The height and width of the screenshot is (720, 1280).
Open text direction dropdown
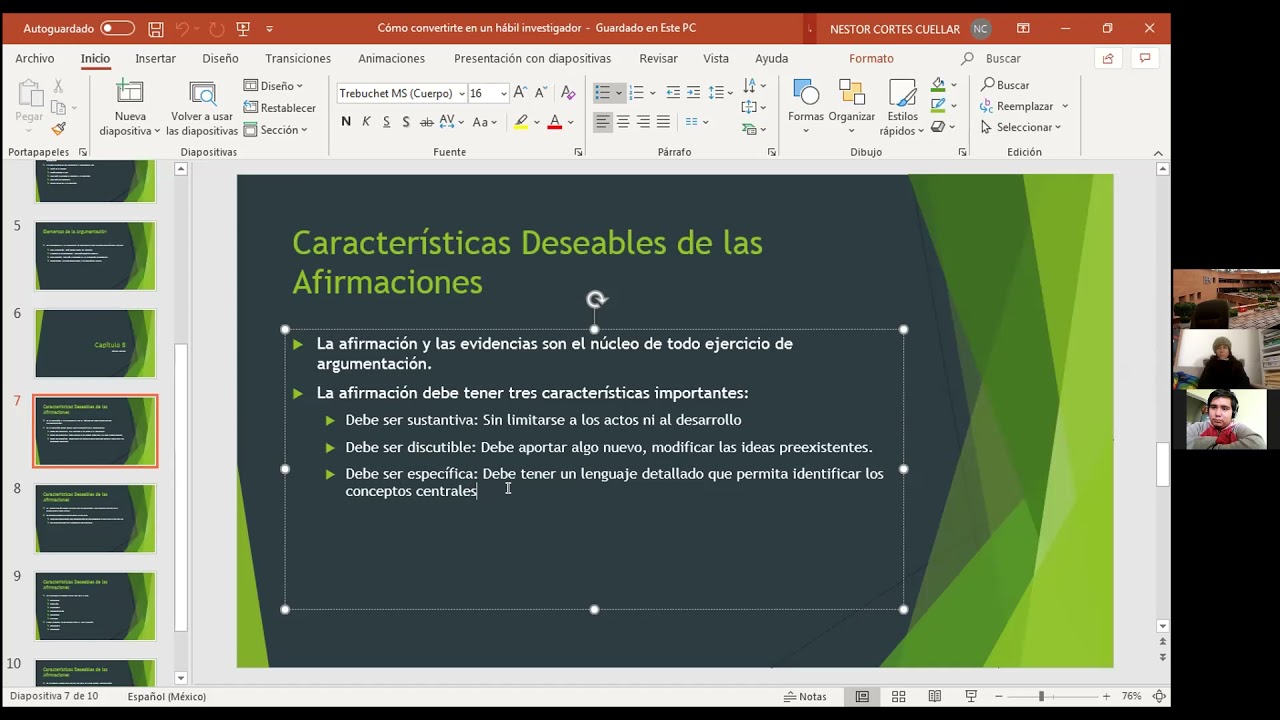(x=754, y=86)
